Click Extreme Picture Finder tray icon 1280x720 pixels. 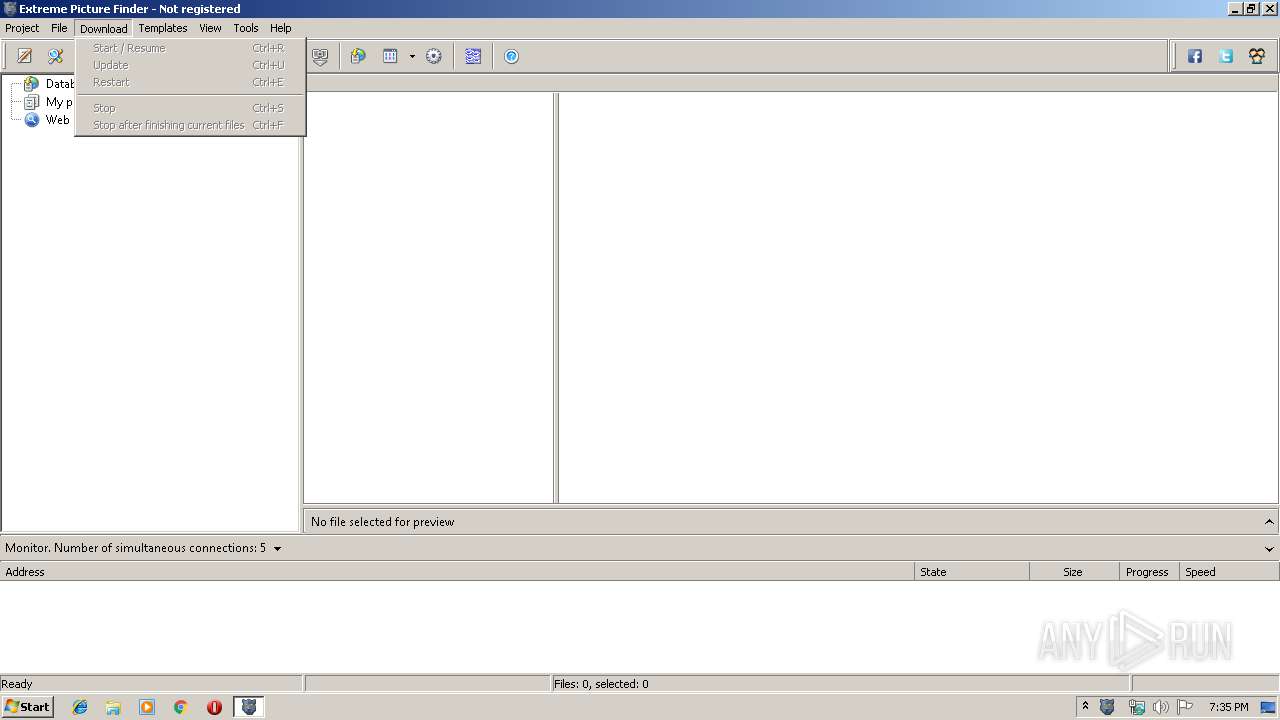click(1107, 707)
